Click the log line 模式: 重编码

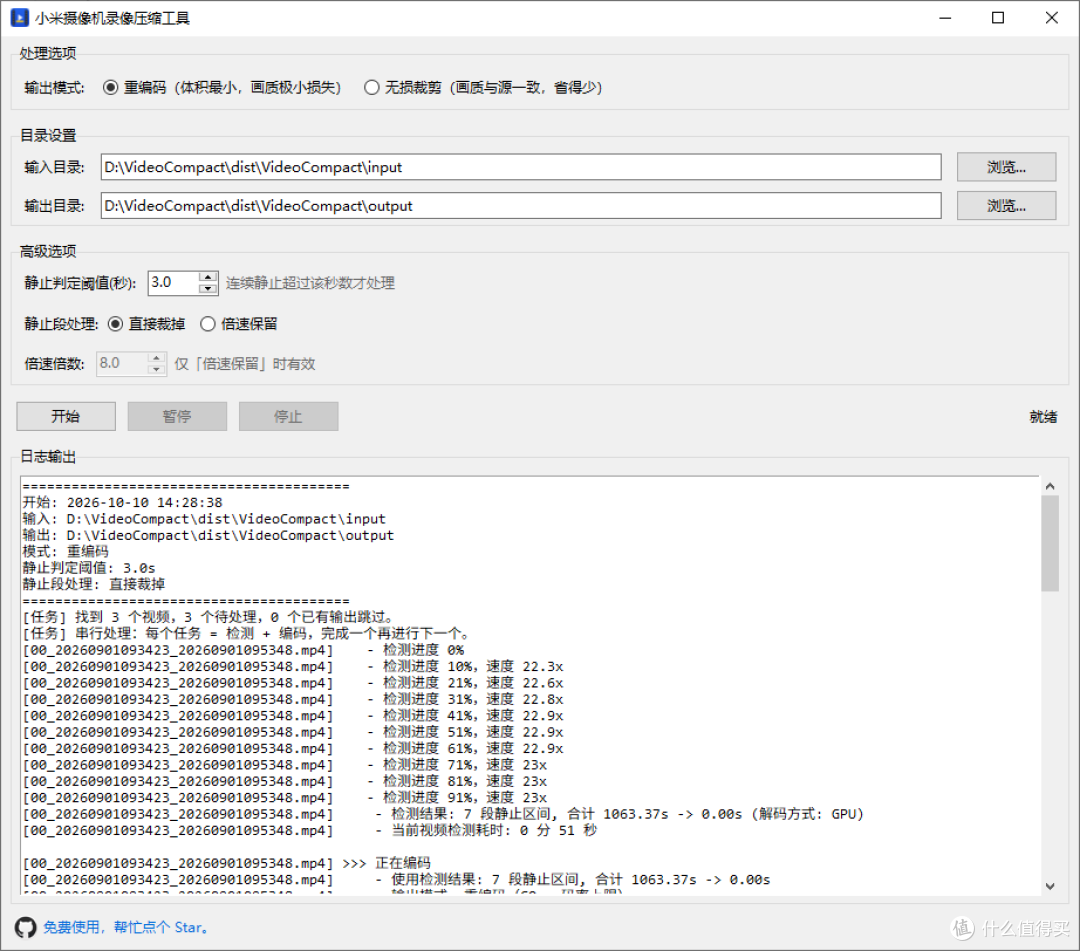tap(65, 552)
